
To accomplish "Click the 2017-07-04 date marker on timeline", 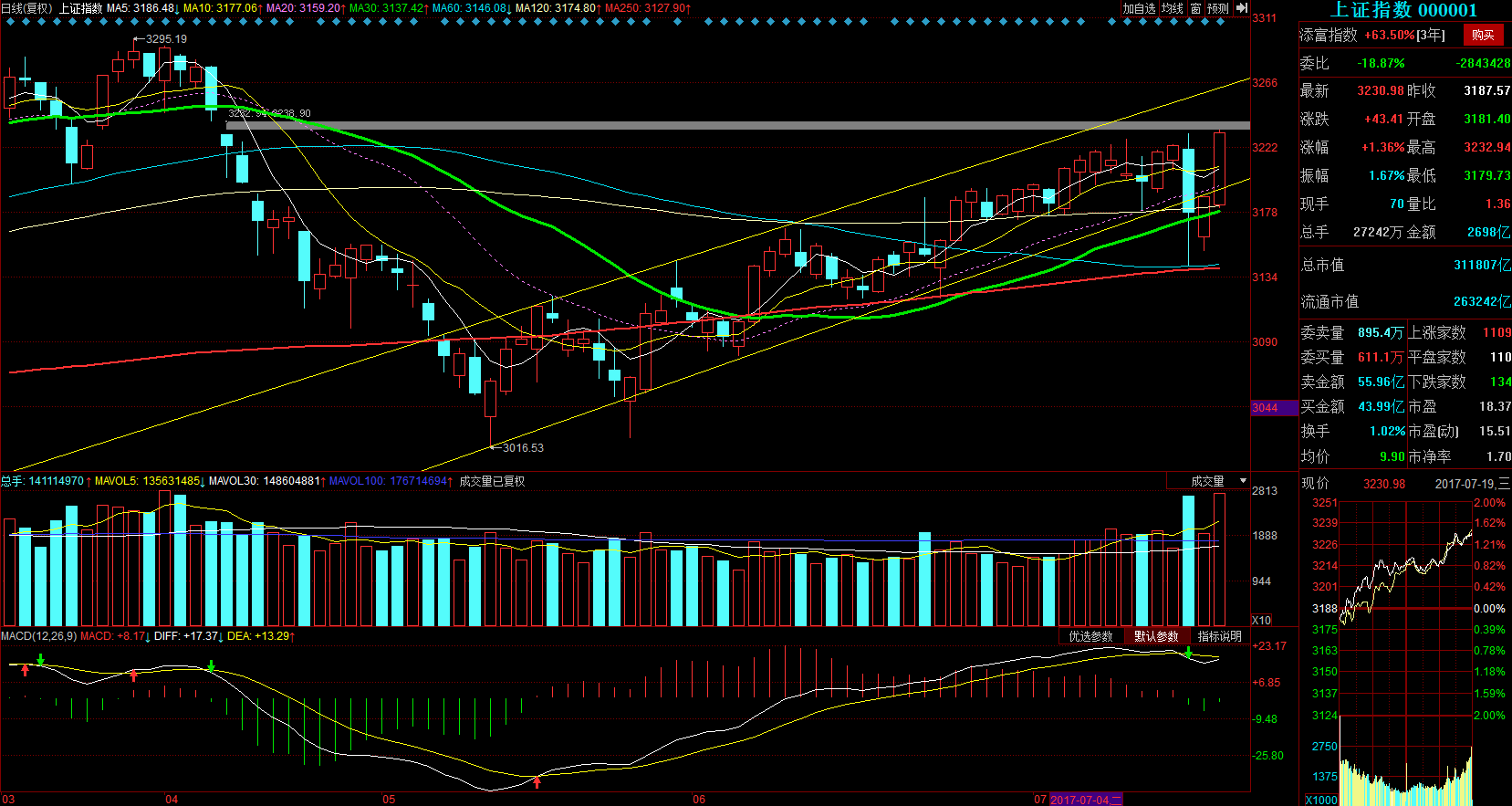I will 1085,800.
